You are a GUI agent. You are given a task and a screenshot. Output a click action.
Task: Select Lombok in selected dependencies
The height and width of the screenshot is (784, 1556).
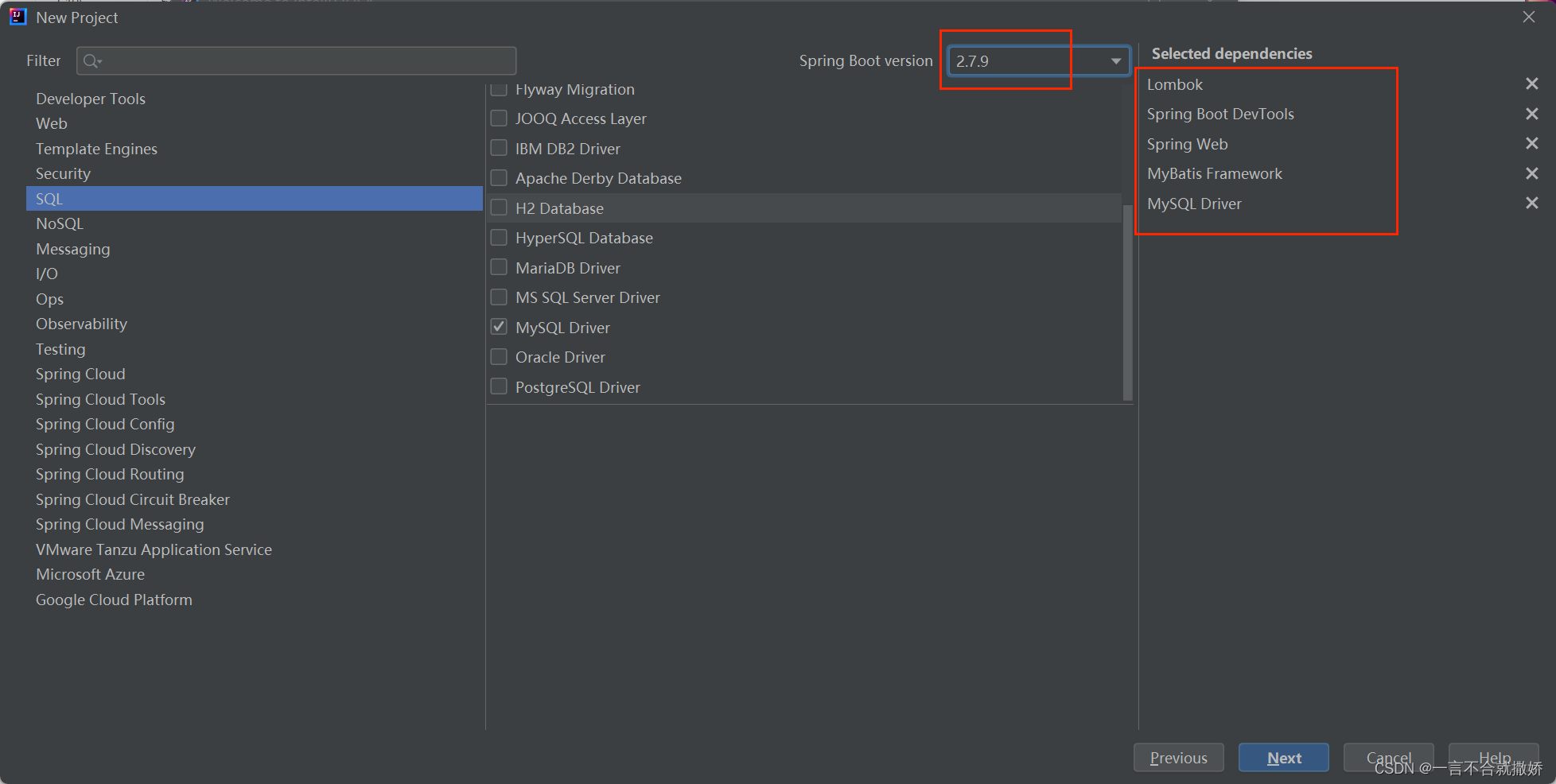point(1174,84)
